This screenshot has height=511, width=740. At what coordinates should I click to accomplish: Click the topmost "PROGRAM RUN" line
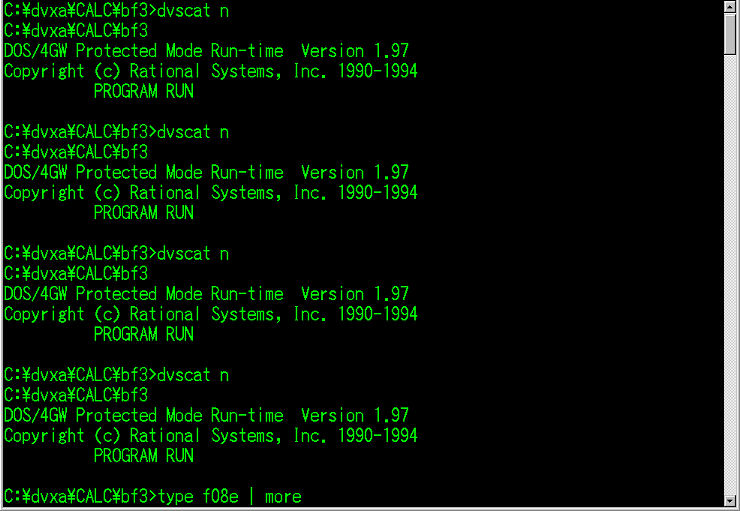pyautogui.click(x=143, y=92)
